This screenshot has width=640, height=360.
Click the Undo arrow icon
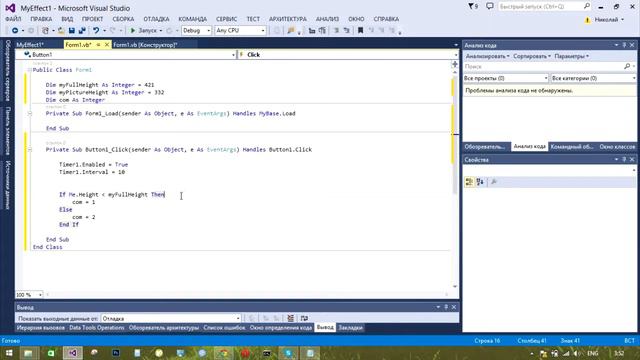point(96,31)
